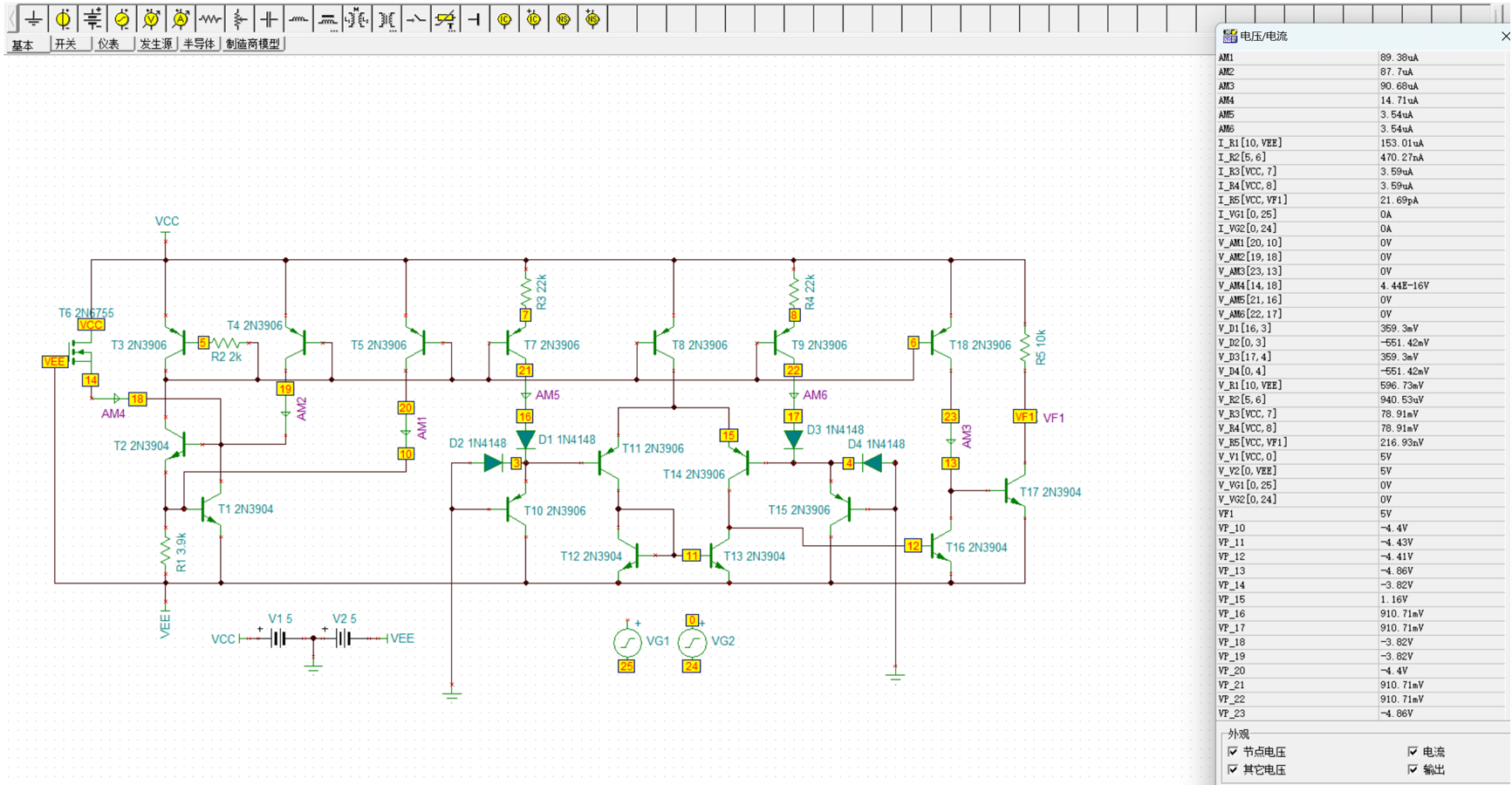
Task: Select the cored inductor icon
Action: [328, 18]
